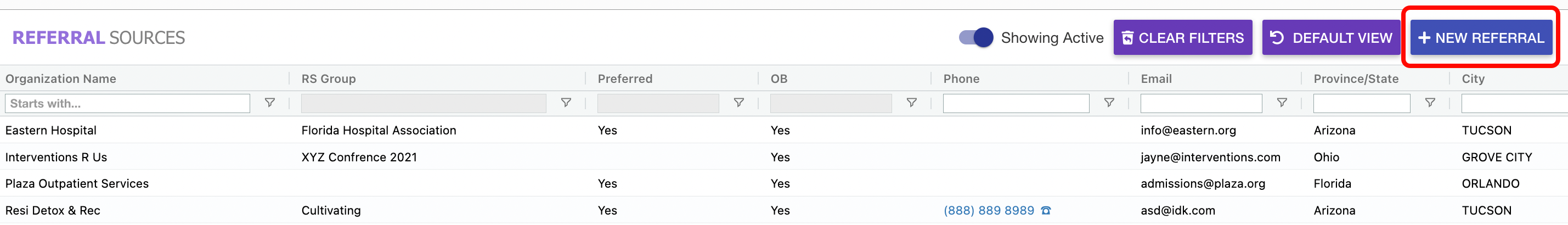The height and width of the screenshot is (225, 1568).
Task: Click the New Referral button
Action: tap(1480, 38)
